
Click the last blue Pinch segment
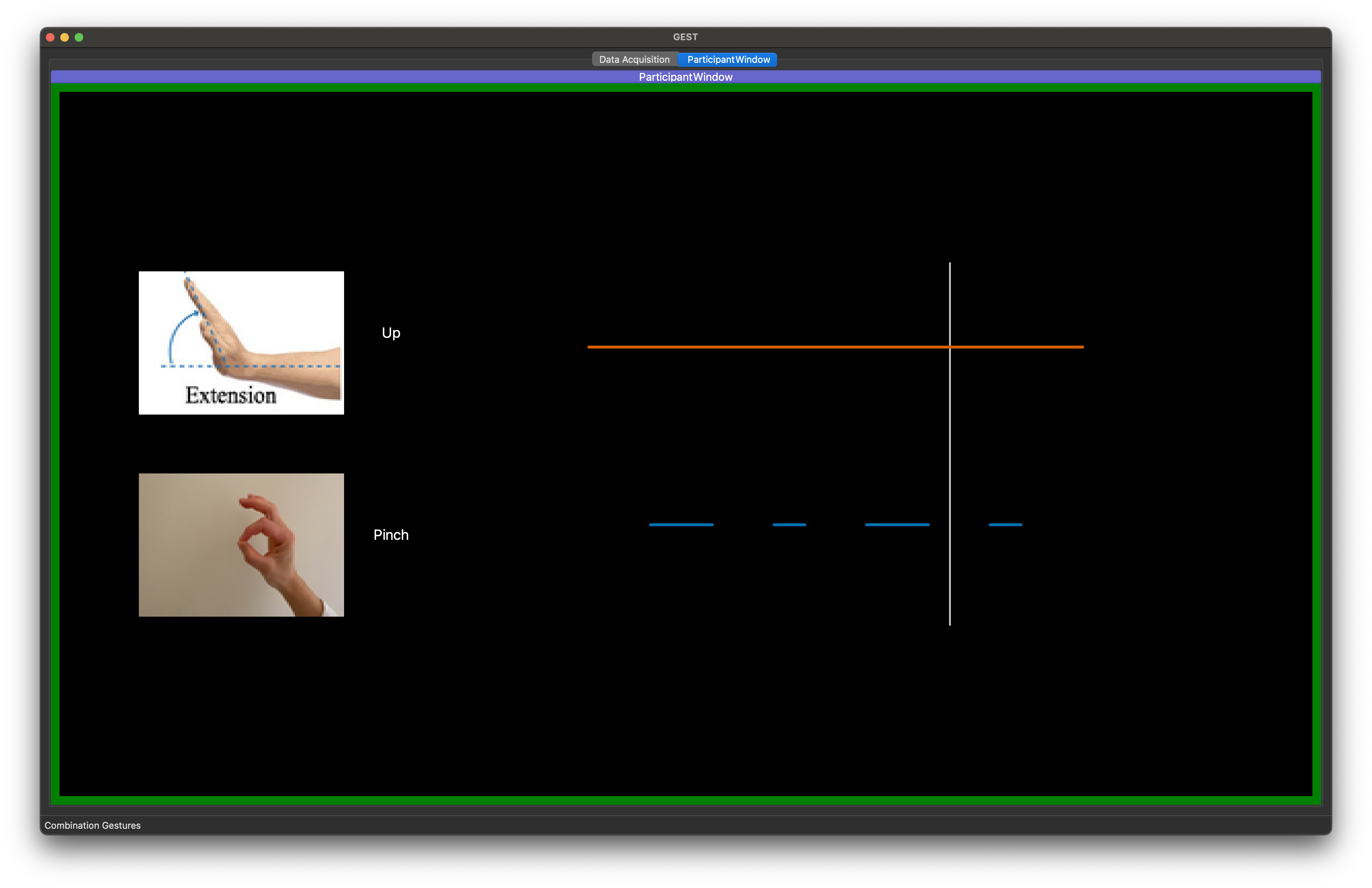pos(1005,524)
